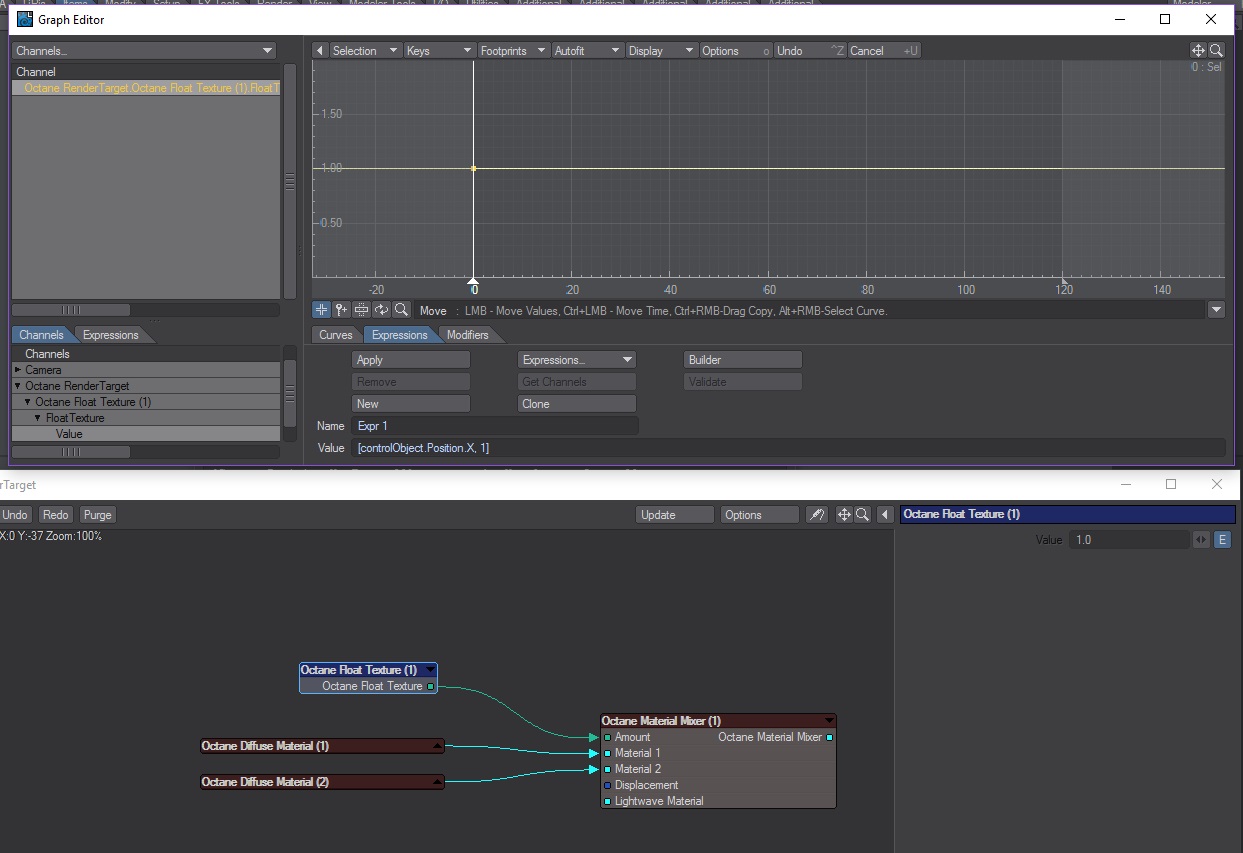Collapse the Octane Float Texture node arrow
The width and height of the screenshot is (1243, 853).
click(x=430, y=670)
